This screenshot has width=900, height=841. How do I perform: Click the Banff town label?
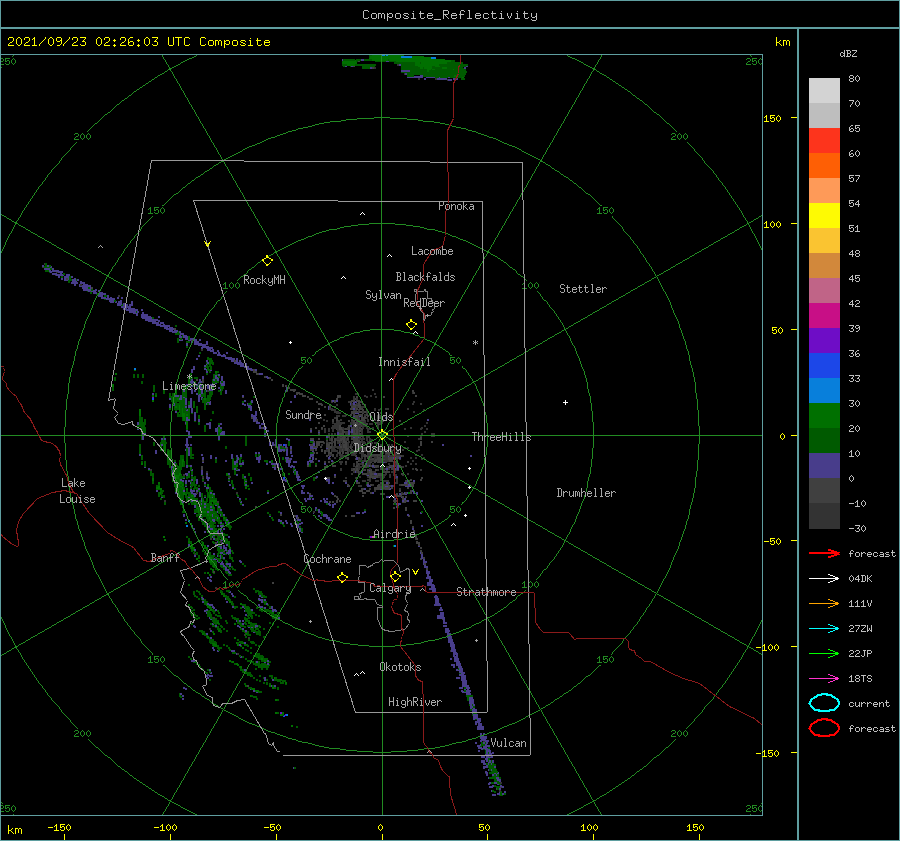[x=165, y=558]
